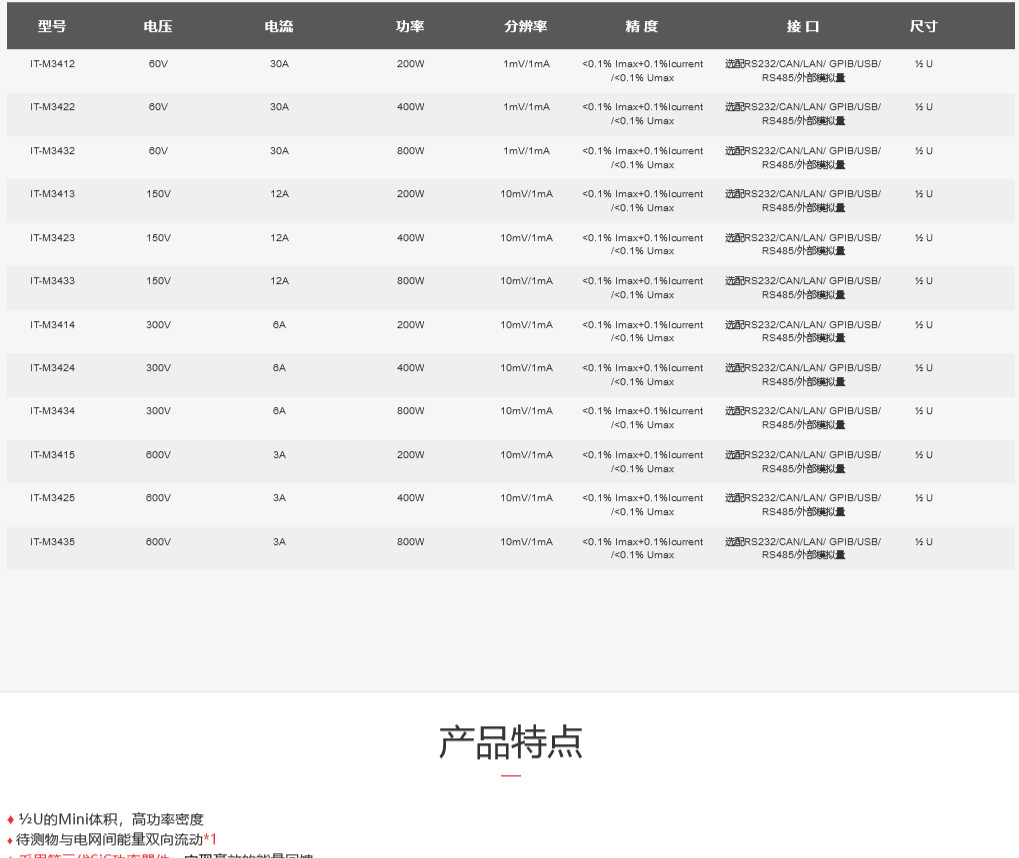Select the IT-M3435 model name
1019x858 pixels.
(x=52, y=542)
